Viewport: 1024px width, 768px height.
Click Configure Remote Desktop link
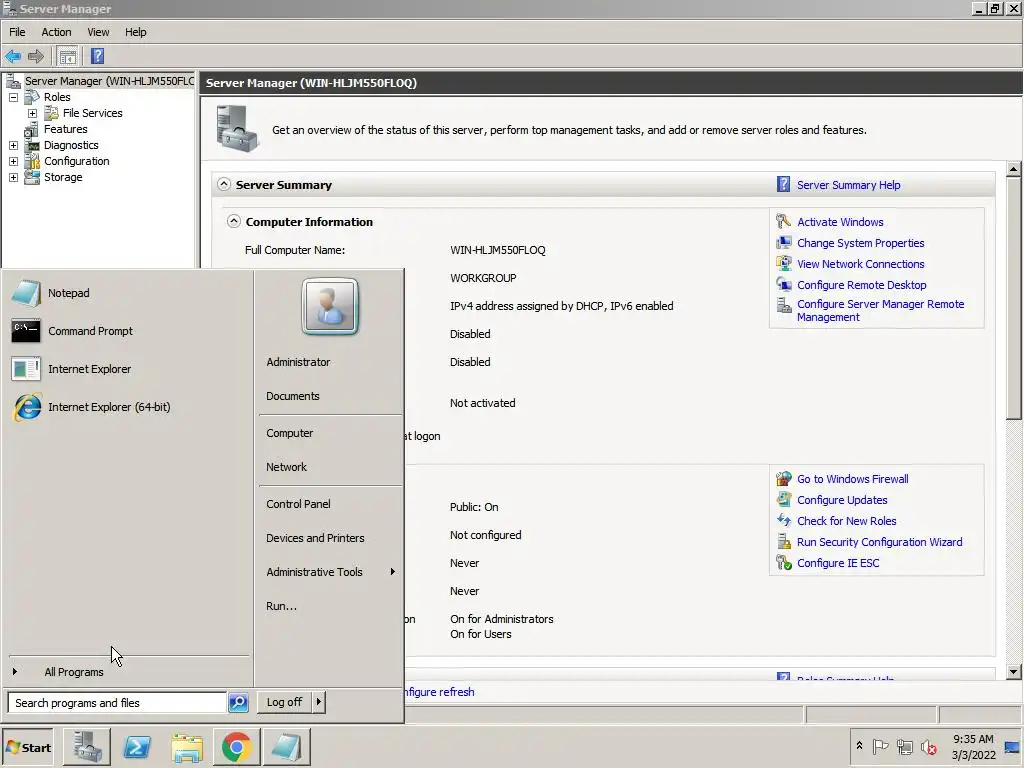click(x=861, y=285)
